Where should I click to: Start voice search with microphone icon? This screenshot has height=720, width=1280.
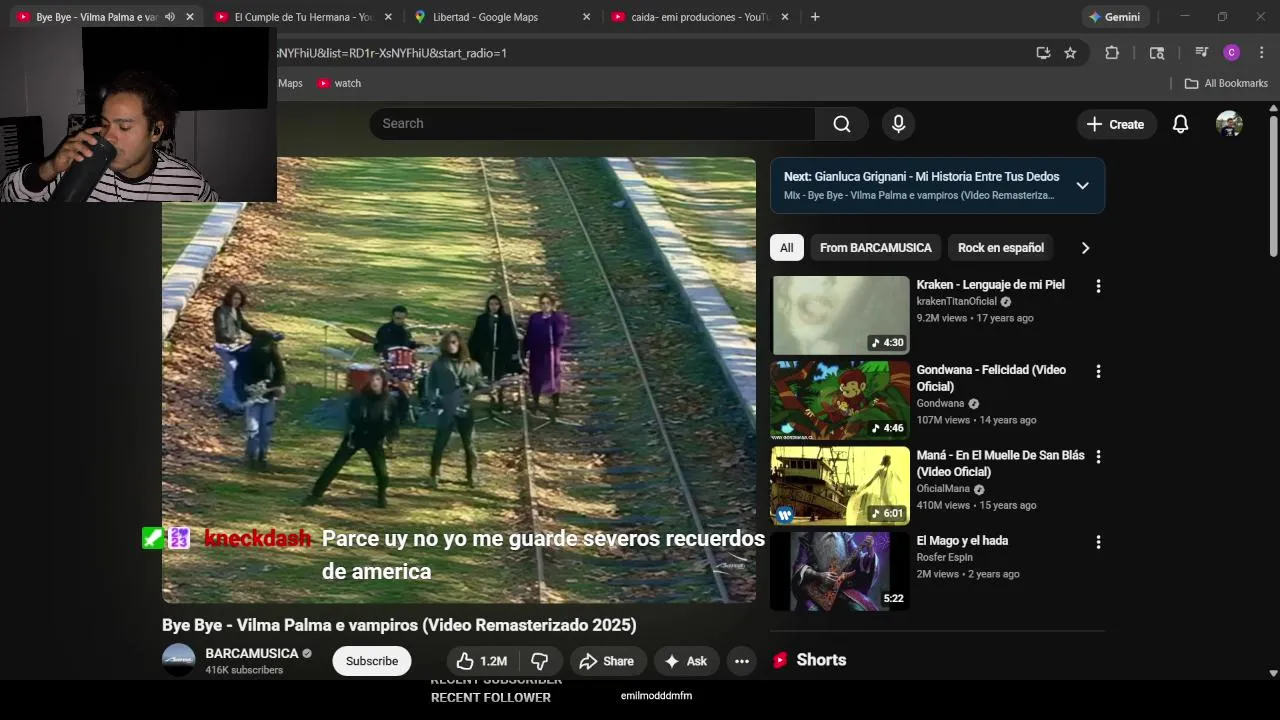click(898, 124)
